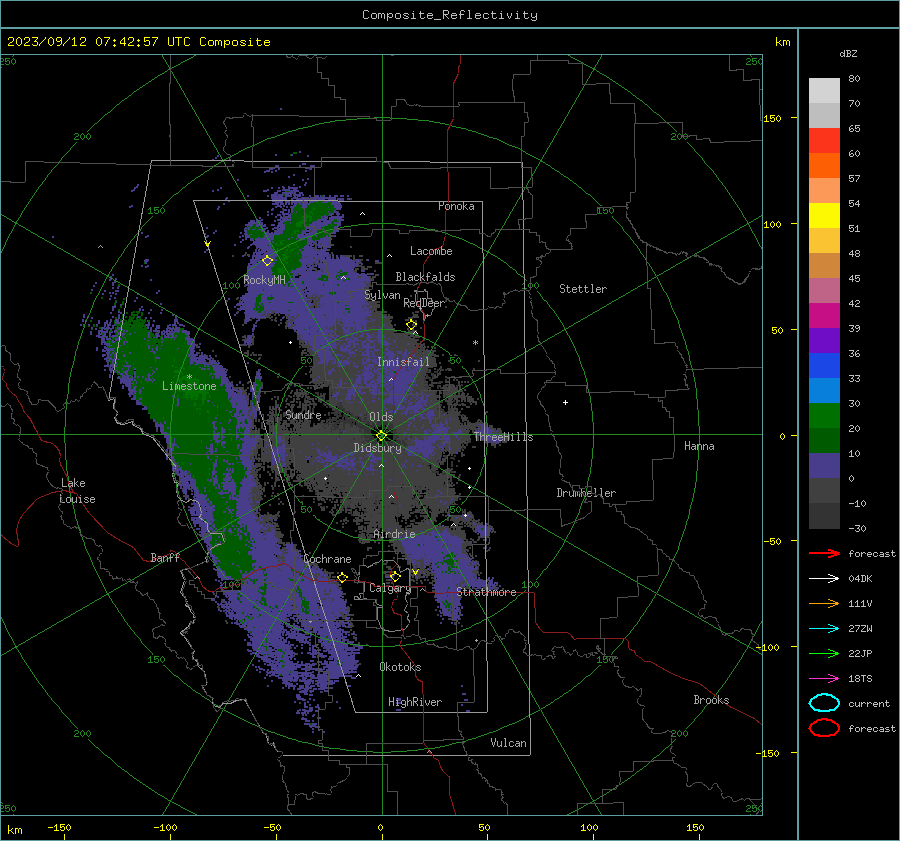Click the Brooks city label

[x=711, y=700]
